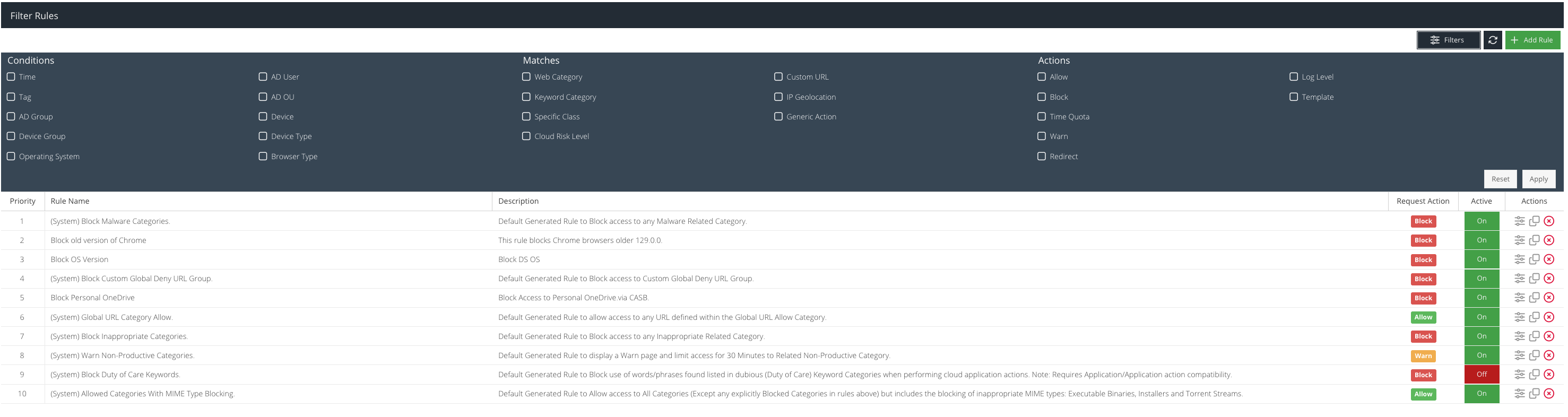The width and height of the screenshot is (1568, 417).
Task: Delete the Block Custom Global Deny URL Group rule
Action: [1548, 279]
